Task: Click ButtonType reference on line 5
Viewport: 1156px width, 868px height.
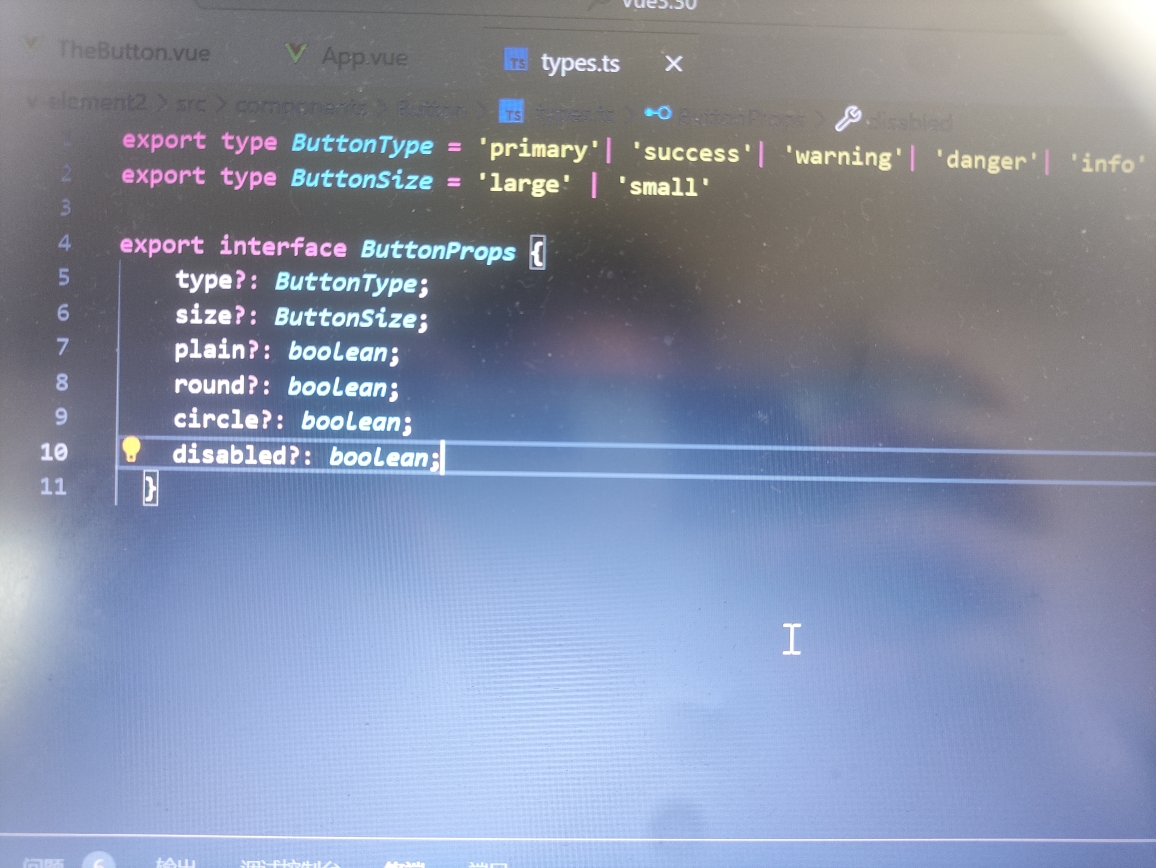Action: 346,282
